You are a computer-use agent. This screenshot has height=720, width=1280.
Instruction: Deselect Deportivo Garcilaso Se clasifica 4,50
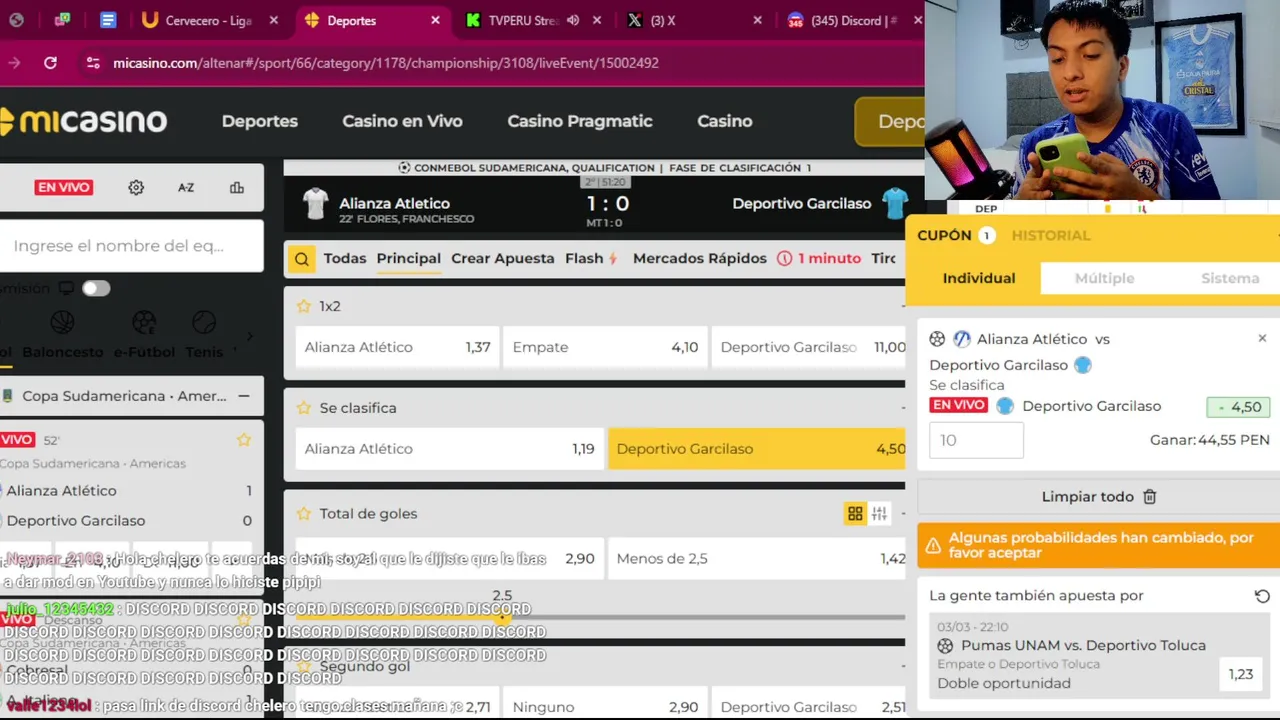point(757,449)
